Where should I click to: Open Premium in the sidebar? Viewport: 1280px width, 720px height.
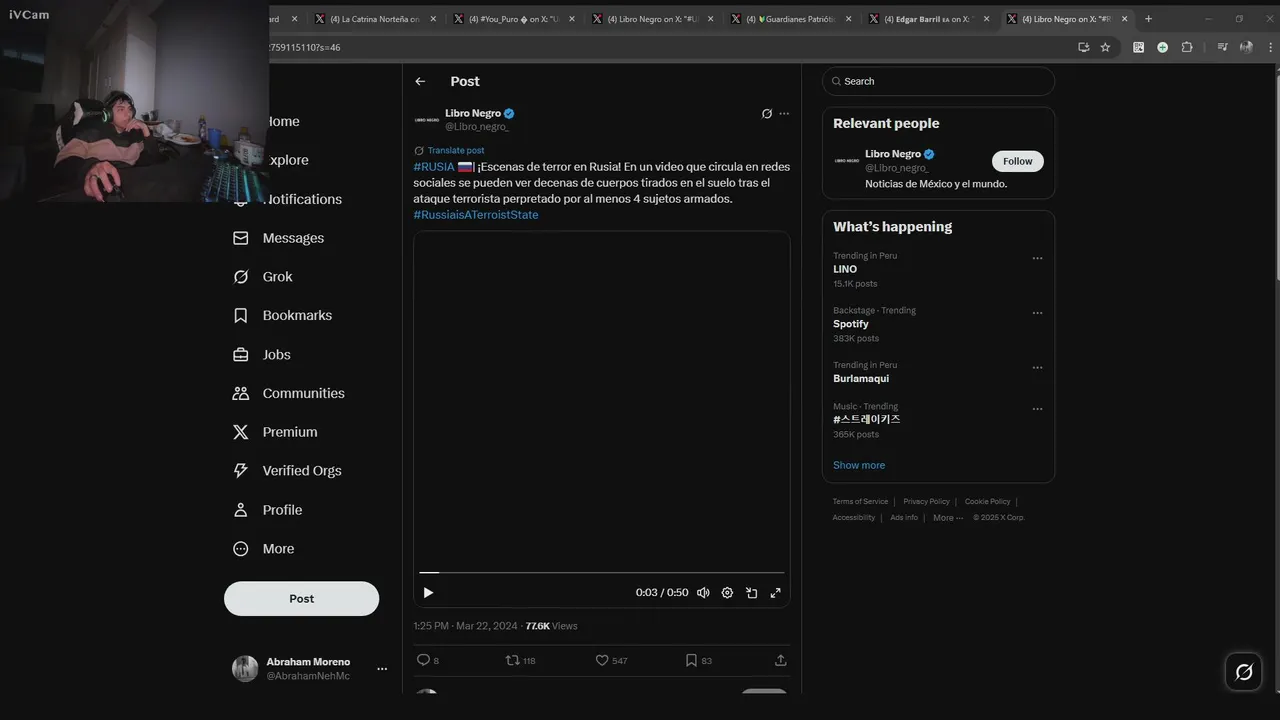coord(275,432)
